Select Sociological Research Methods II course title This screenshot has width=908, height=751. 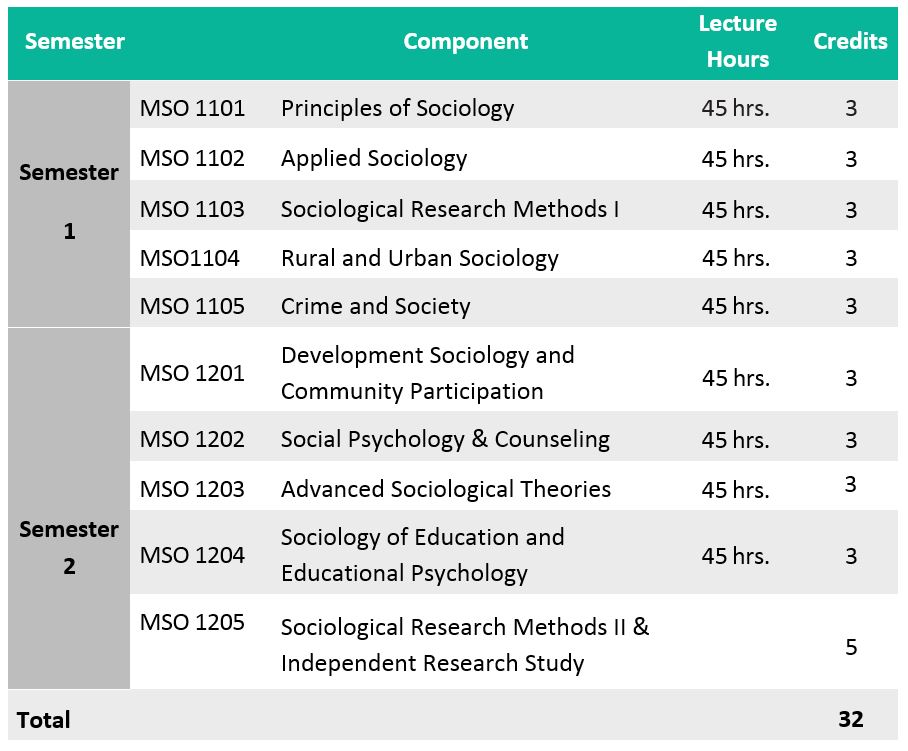tap(465, 627)
